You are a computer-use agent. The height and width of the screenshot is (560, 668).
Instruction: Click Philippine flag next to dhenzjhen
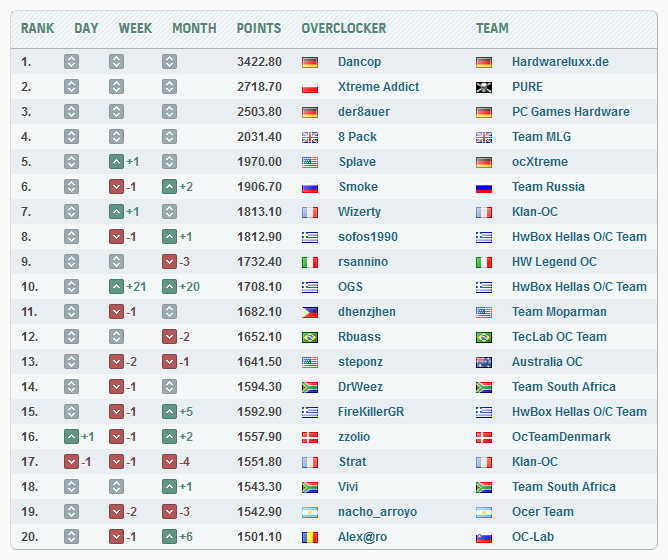pos(310,312)
